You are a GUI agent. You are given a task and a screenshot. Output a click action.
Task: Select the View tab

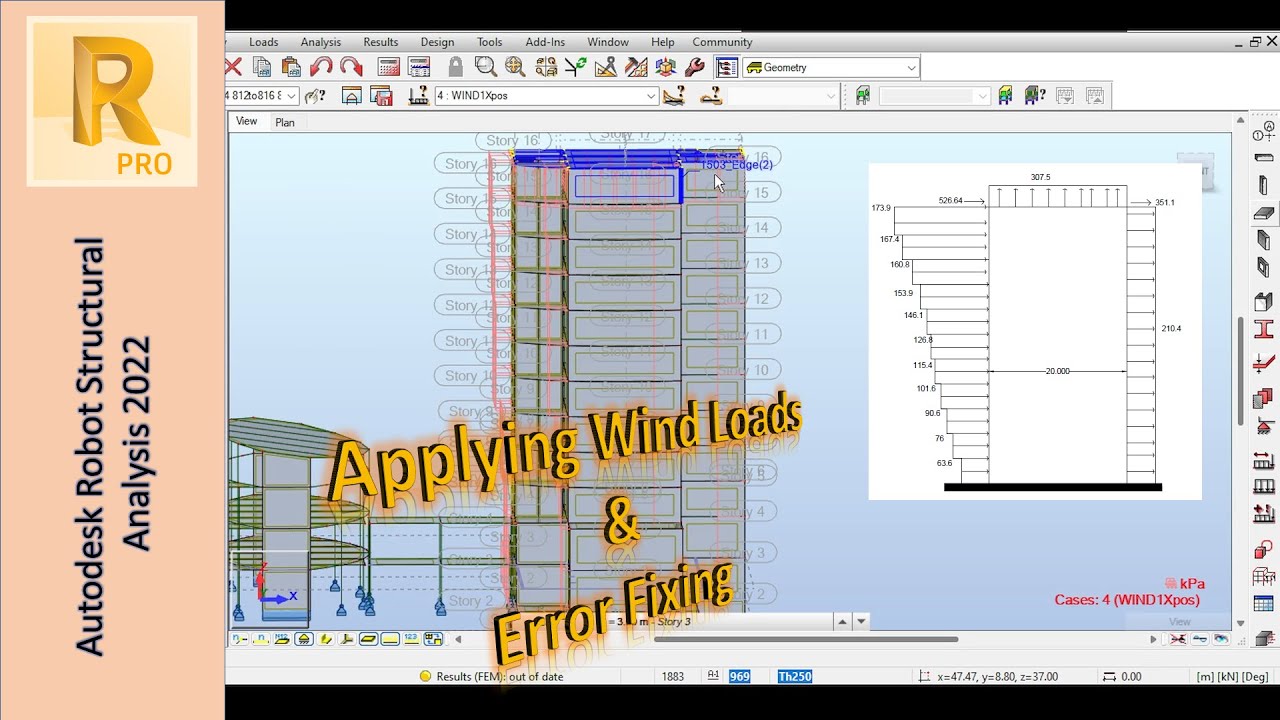click(246, 121)
